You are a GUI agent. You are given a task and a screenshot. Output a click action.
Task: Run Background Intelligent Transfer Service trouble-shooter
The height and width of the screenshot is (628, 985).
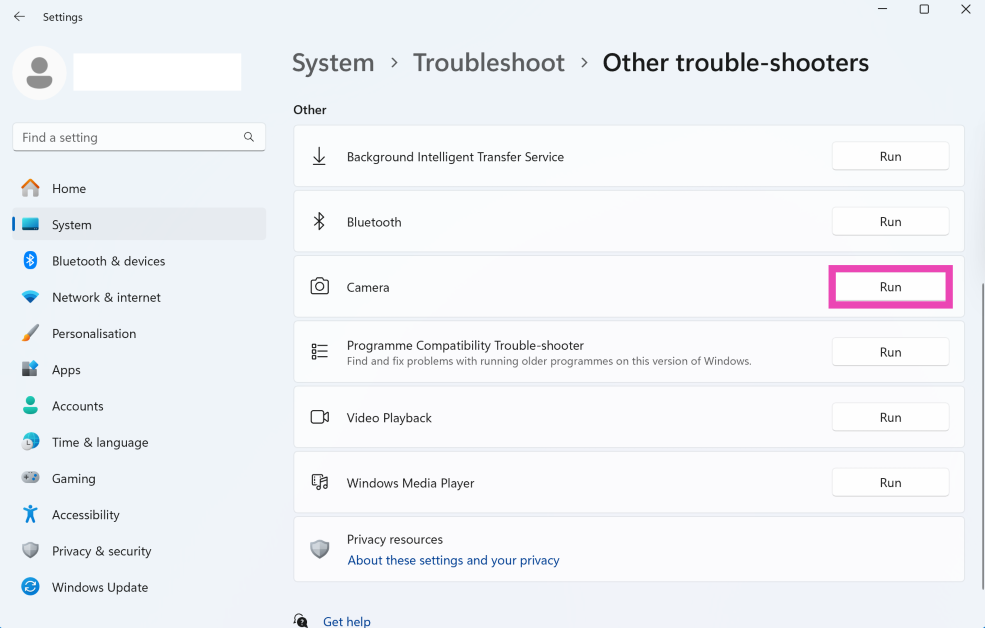[890, 157]
